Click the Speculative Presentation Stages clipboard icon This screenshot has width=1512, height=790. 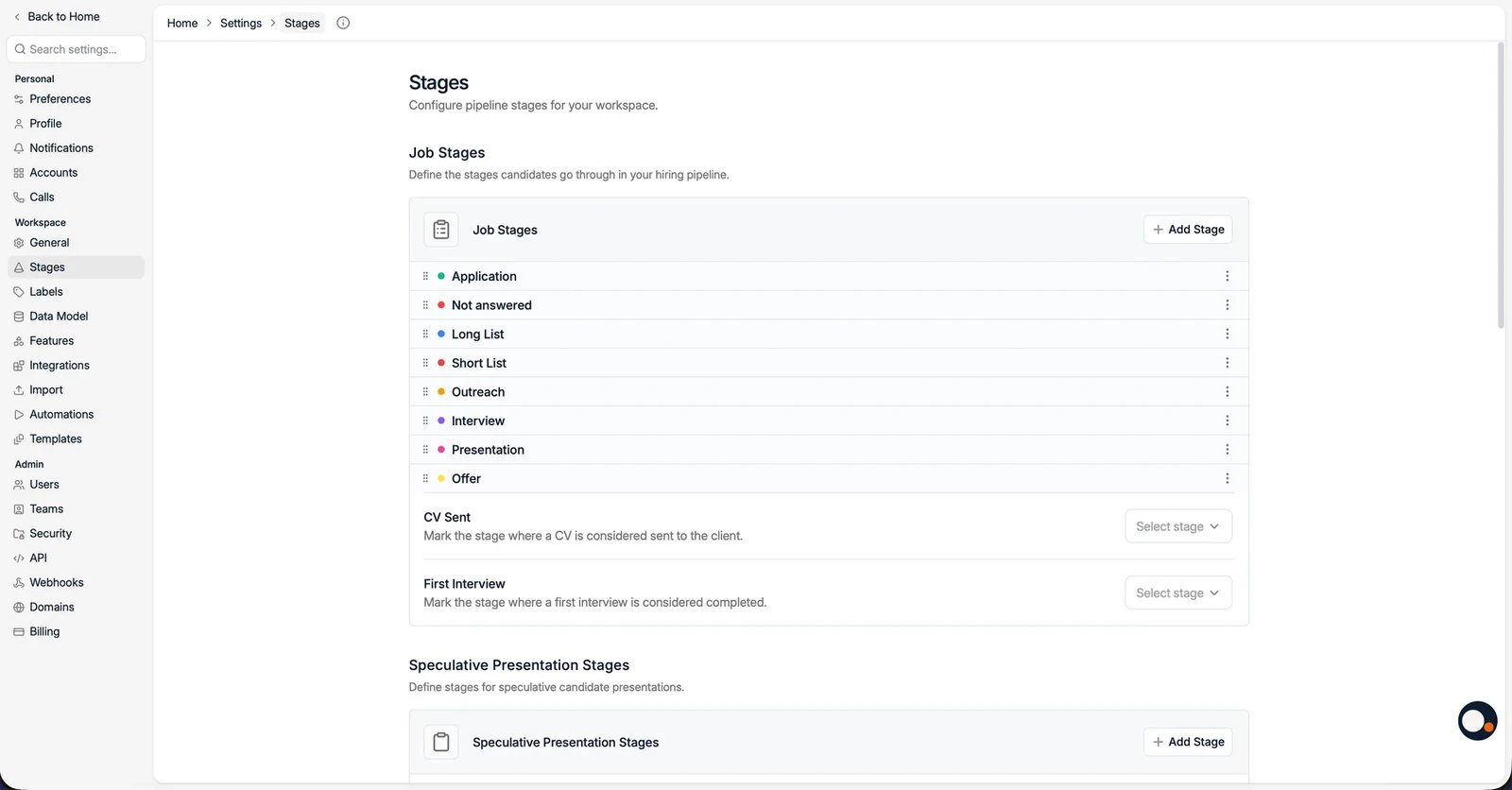pyautogui.click(x=441, y=742)
